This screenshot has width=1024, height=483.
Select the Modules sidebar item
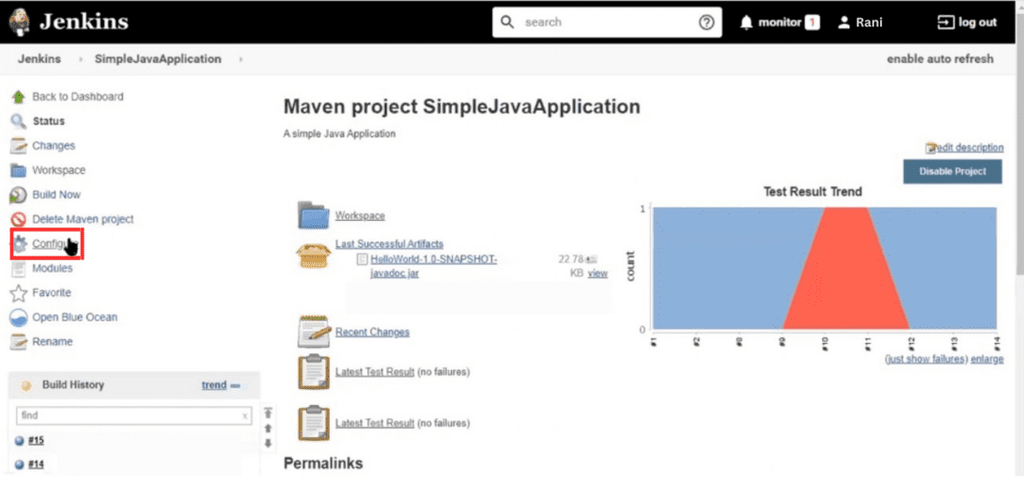[x=52, y=268]
